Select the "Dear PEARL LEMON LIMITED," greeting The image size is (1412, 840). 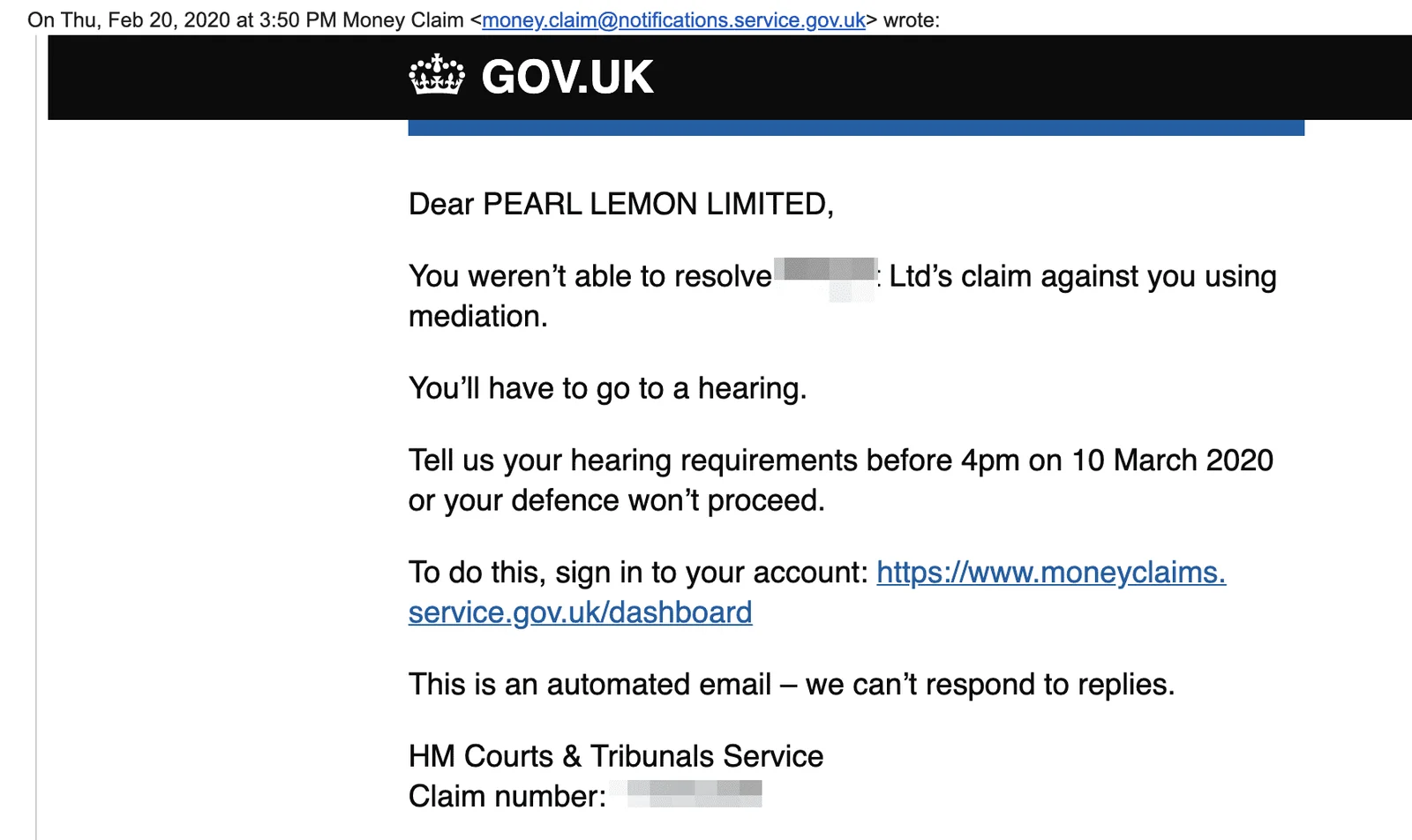621,205
